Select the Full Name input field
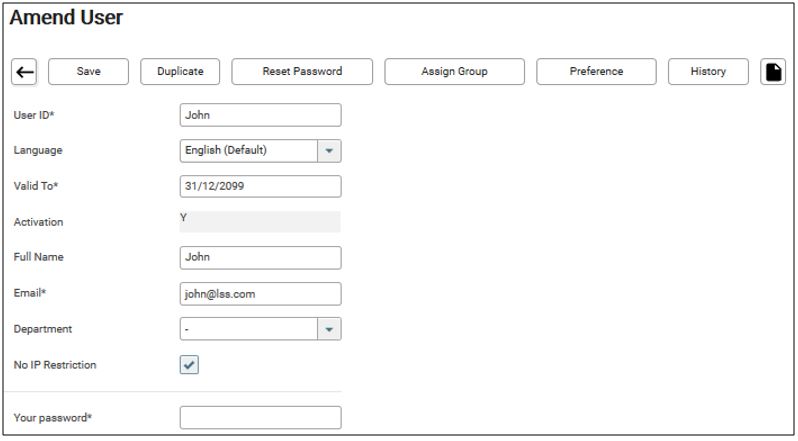798x441 pixels. pyautogui.click(x=260, y=258)
